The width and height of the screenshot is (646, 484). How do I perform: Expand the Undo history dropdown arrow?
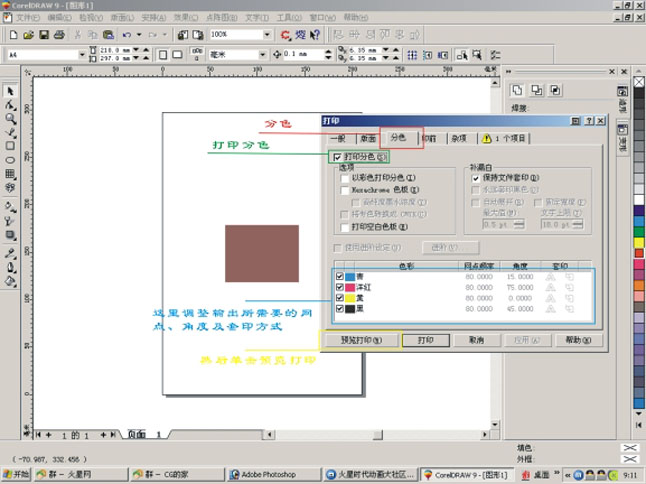tap(139, 35)
